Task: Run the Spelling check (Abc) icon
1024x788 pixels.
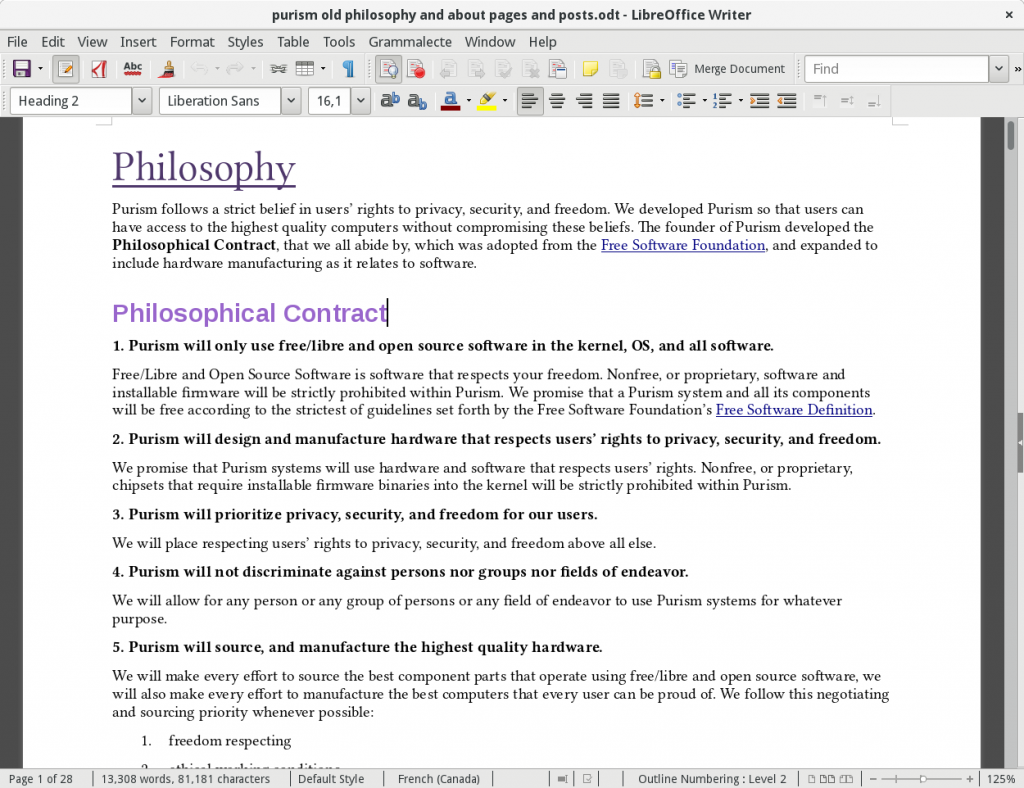Action: tap(133, 69)
